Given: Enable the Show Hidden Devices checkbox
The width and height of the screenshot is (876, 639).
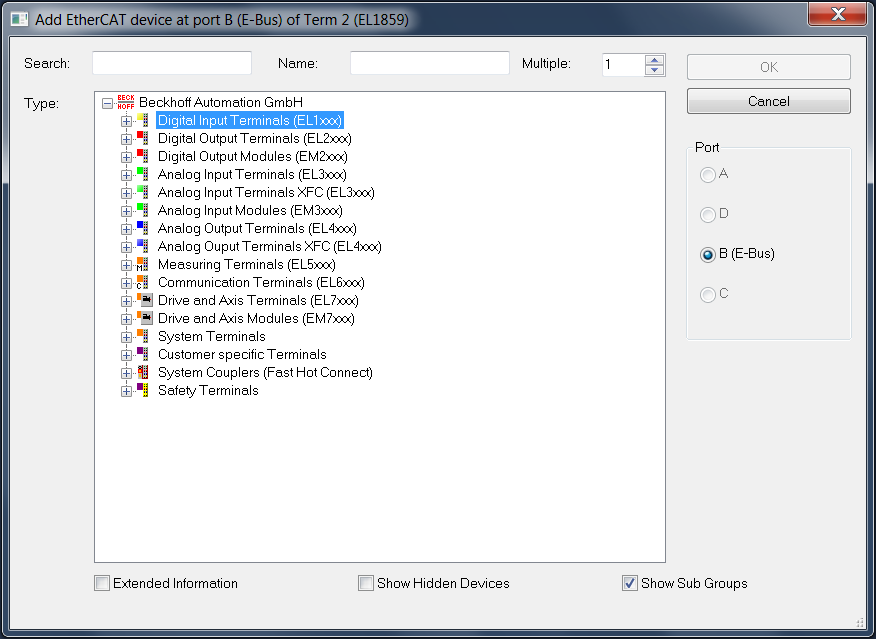Looking at the screenshot, I should (366, 583).
